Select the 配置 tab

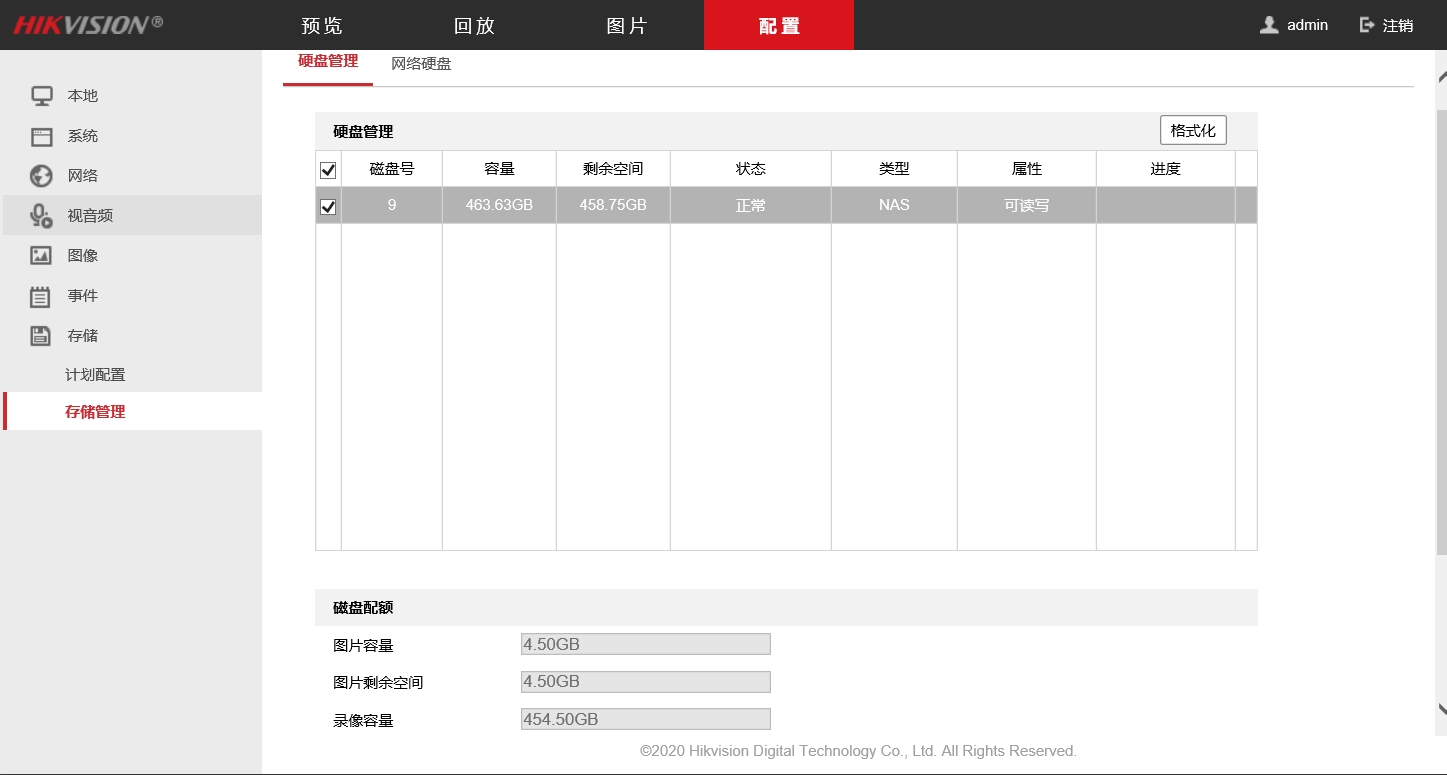[779, 25]
